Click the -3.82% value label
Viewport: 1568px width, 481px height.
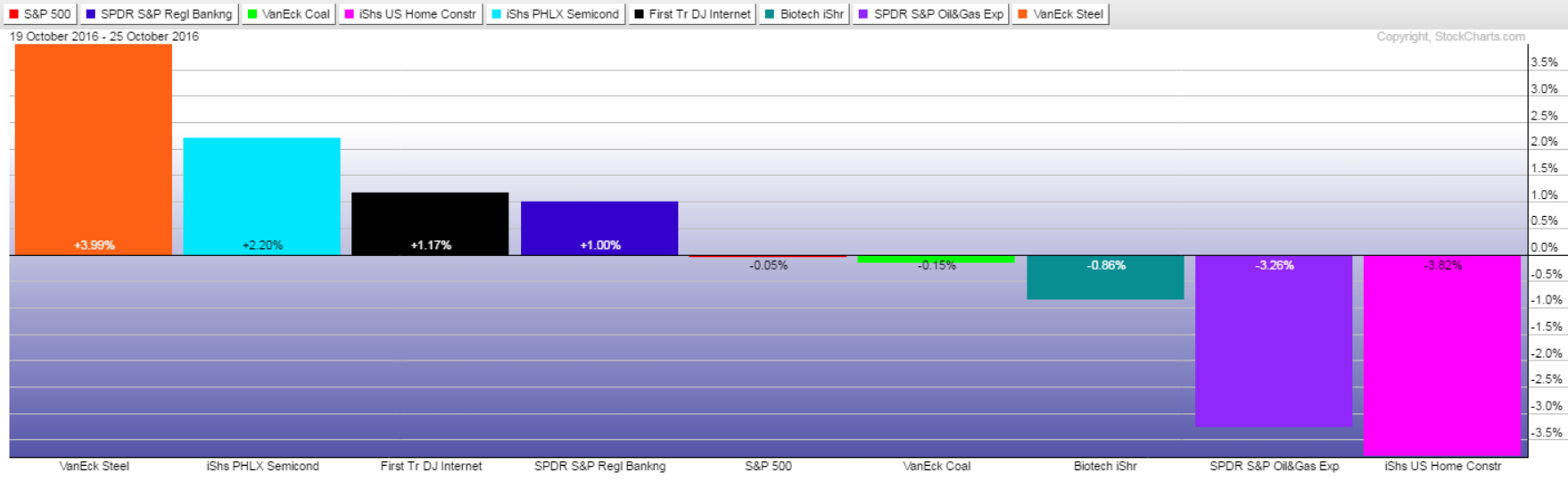point(1442,265)
